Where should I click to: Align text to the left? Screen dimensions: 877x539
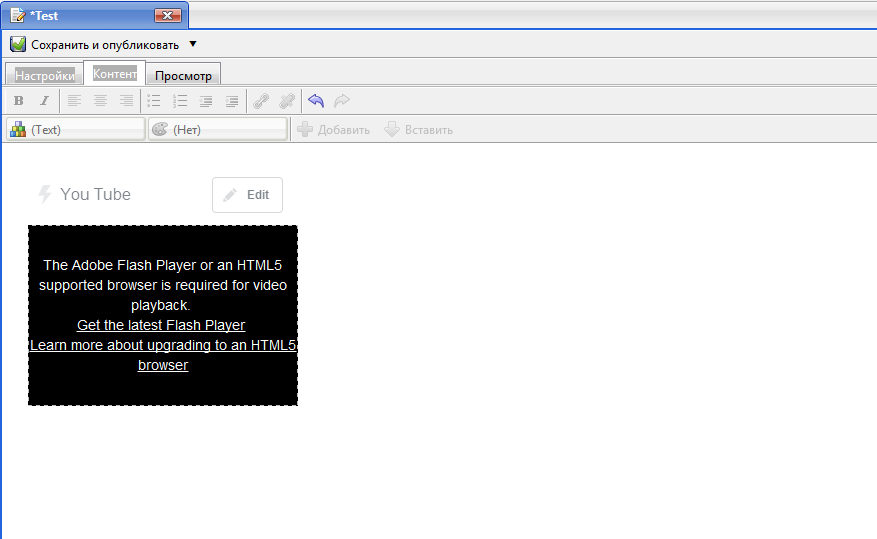(x=74, y=101)
